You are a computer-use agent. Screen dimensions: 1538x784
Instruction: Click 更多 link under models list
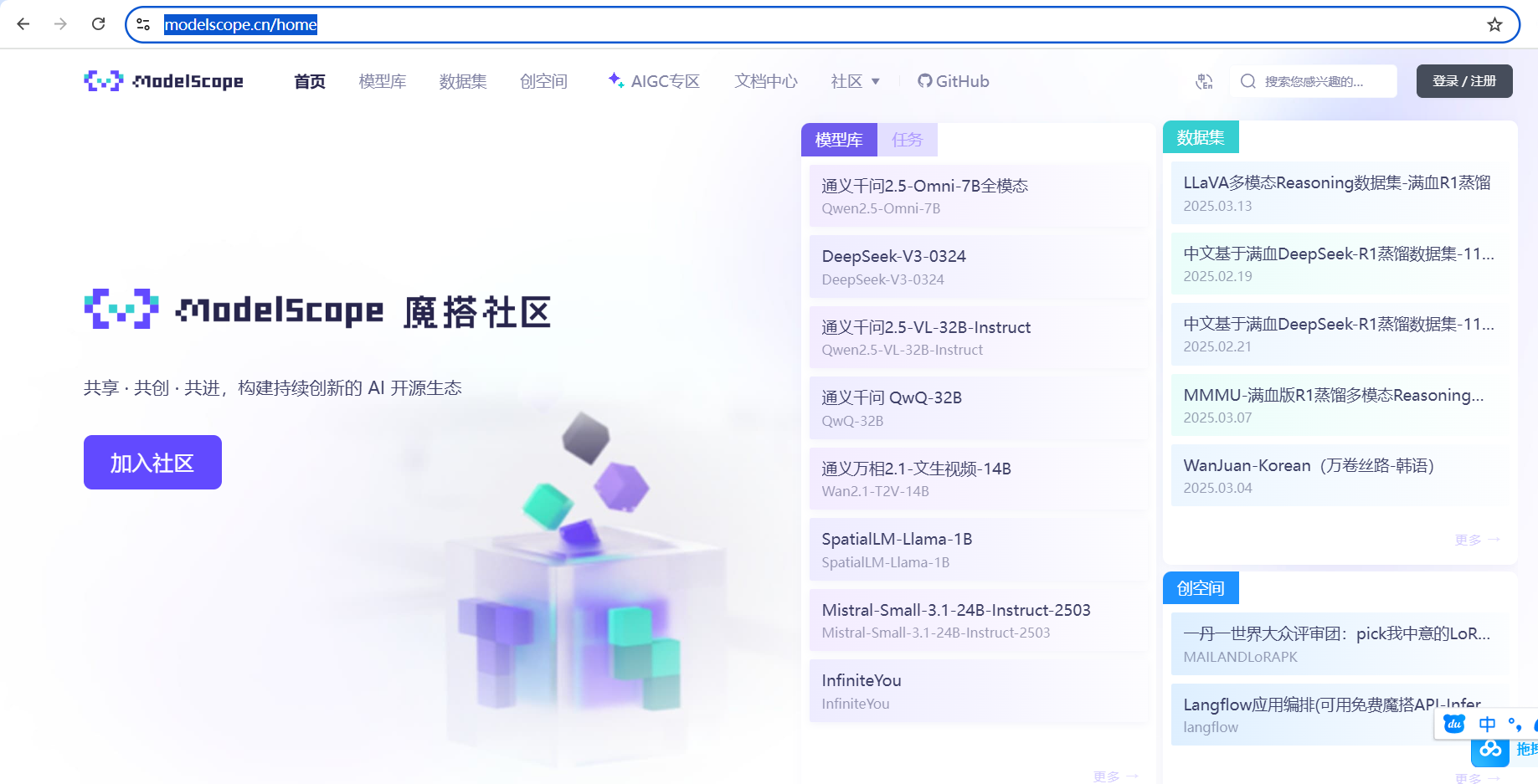(1115, 776)
